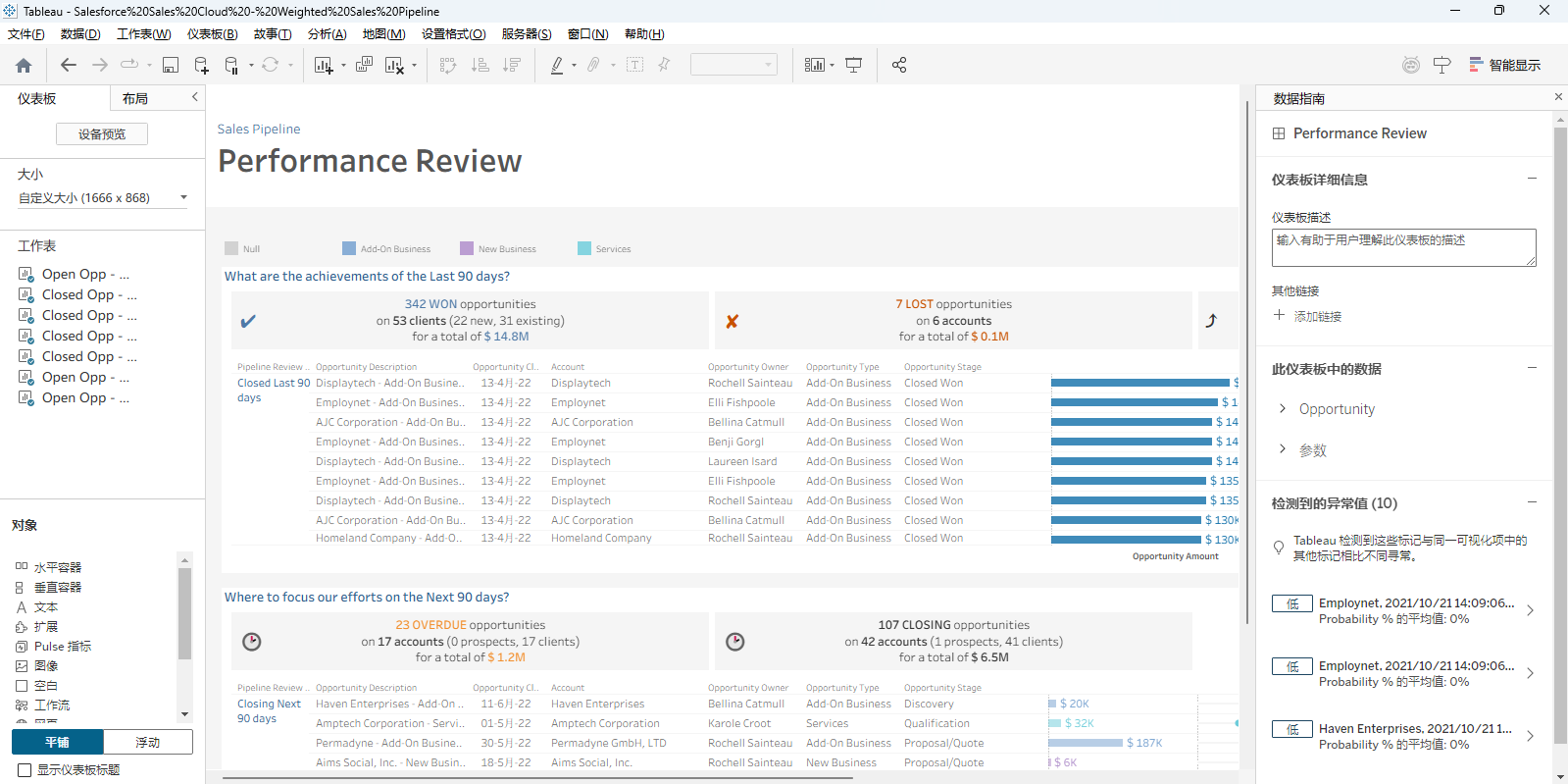Open the 分析(A) menu
The height and width of the screenshot is (784, 1568).
click(x=327, y=34)
